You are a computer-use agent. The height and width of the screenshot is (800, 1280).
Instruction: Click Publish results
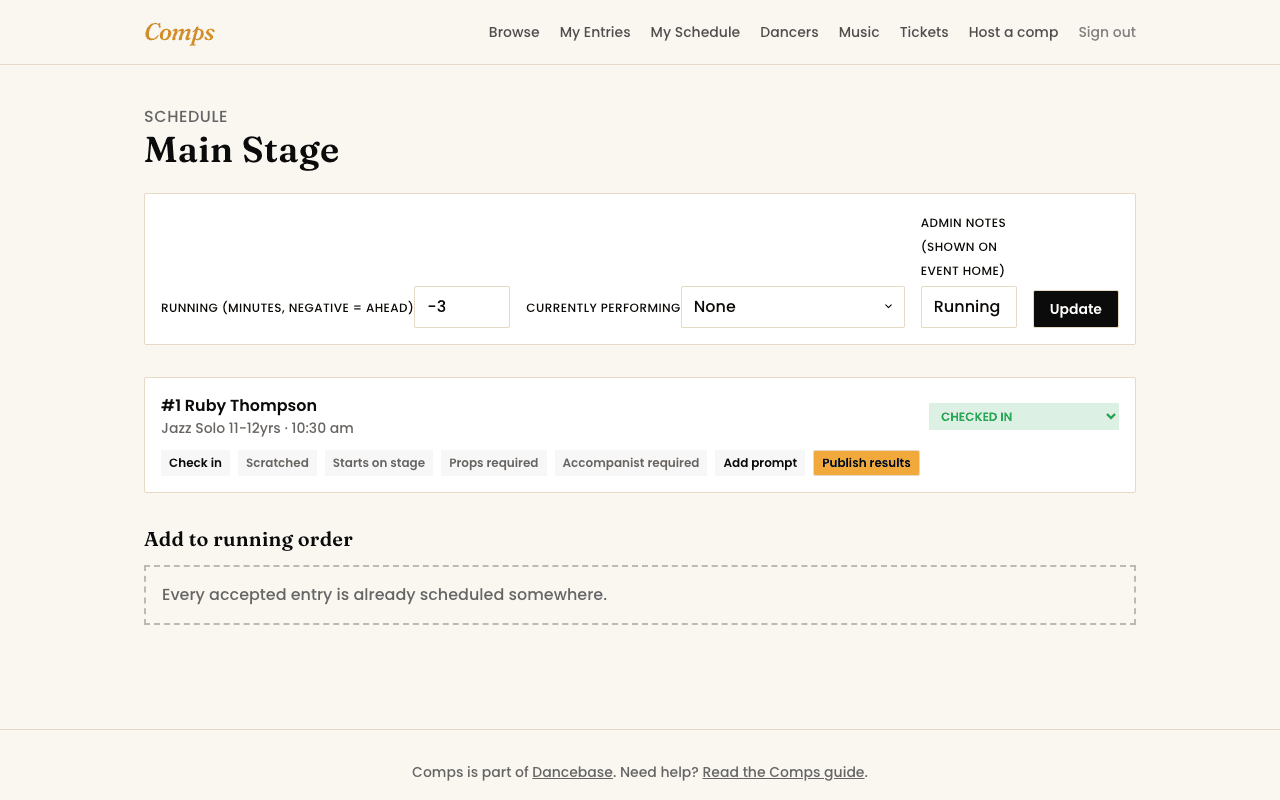(866, 463)
